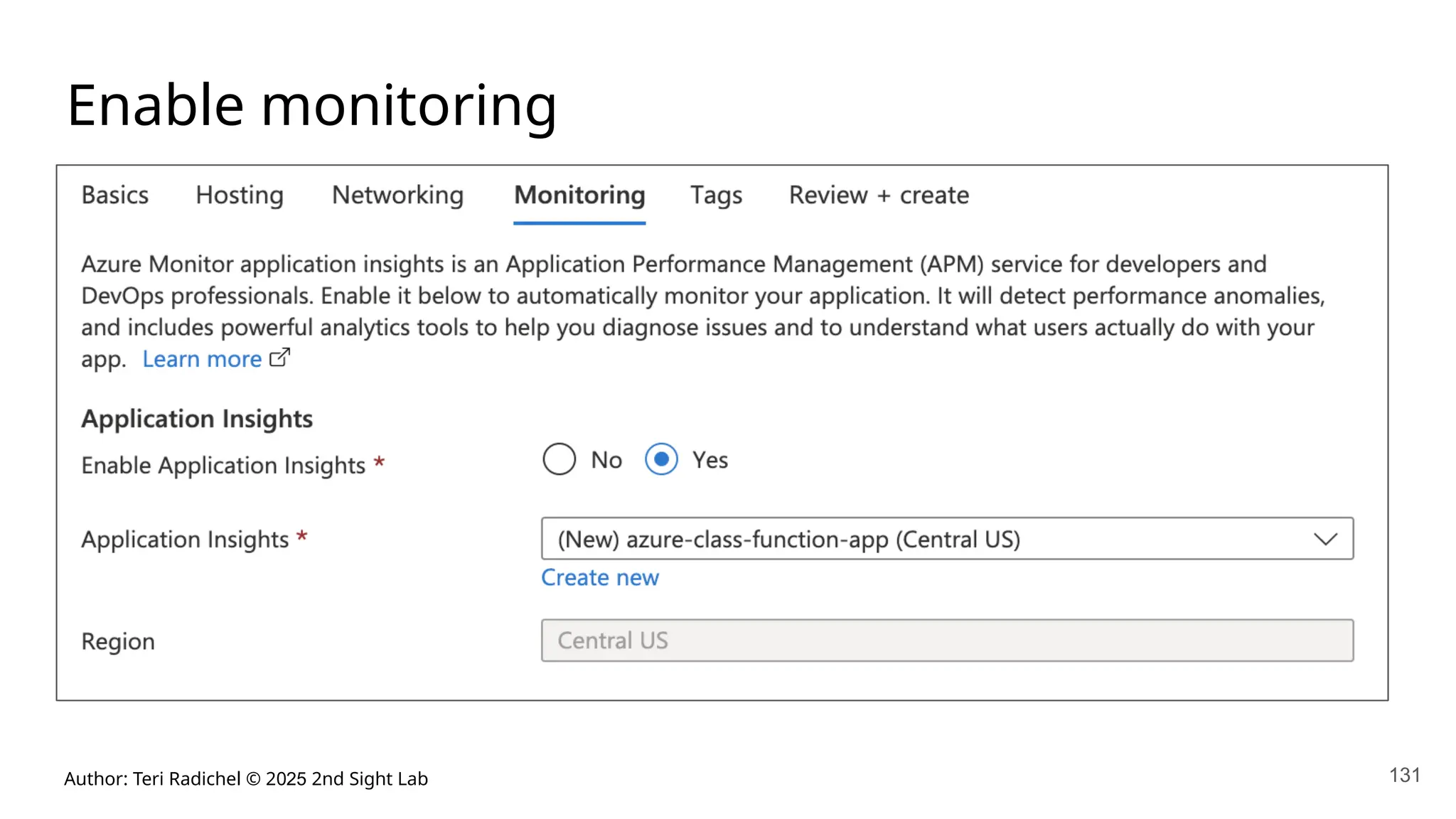Click the Learn more link
Screen dimensions: 1456x819
tap(202, 359)
